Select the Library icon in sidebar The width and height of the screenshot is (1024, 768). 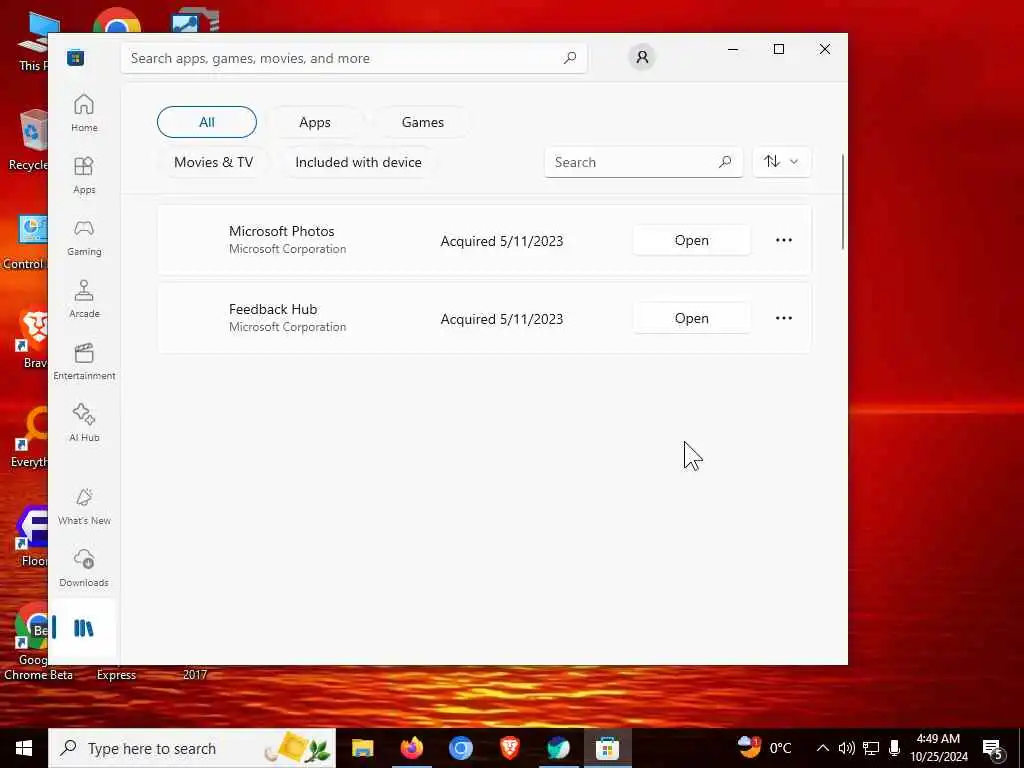pos(84,628)
